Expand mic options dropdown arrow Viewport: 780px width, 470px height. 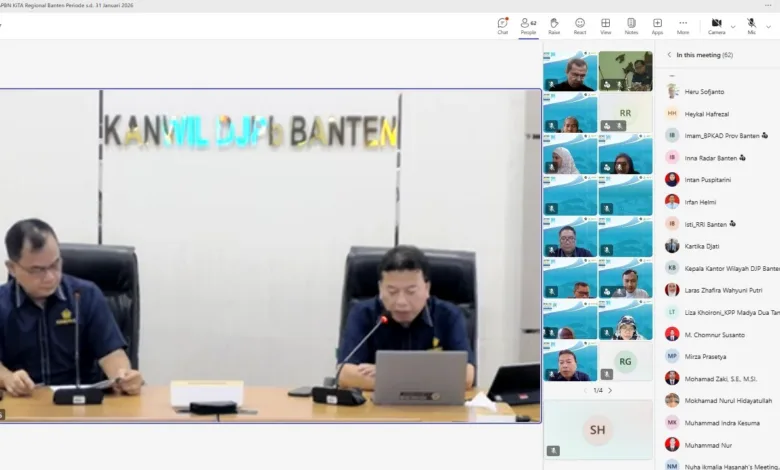point(768,26)
